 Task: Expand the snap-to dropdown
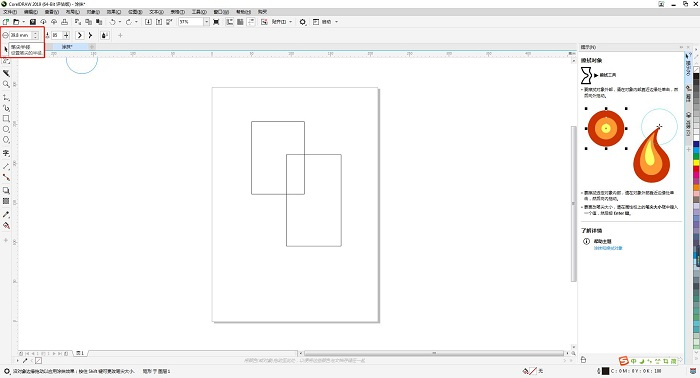click(291, 22)
